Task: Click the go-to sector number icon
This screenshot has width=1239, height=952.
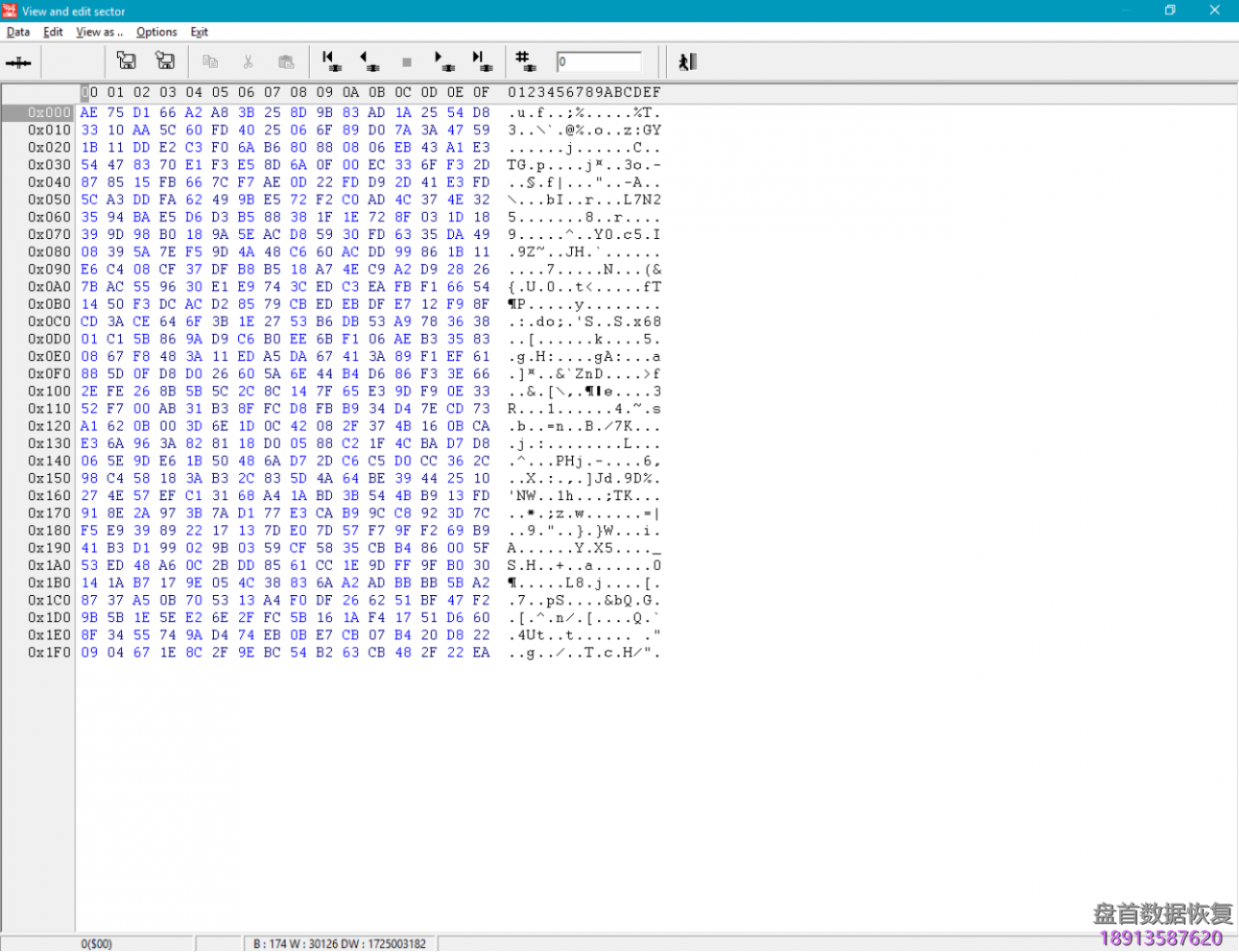Action: [525, 62]
